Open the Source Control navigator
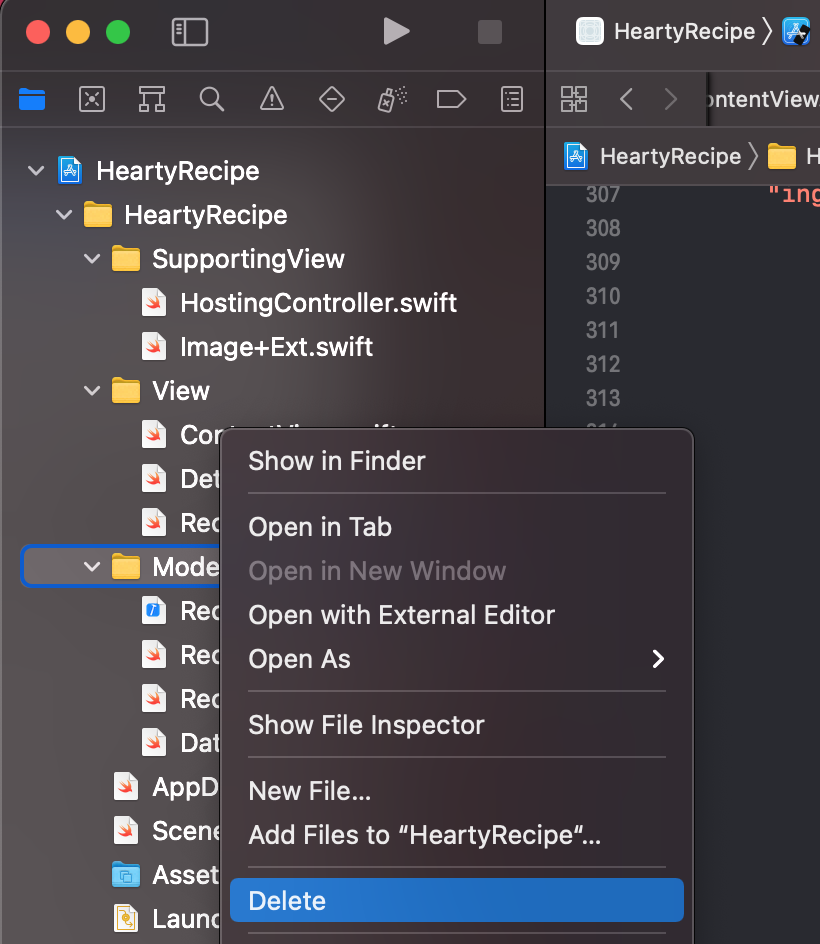The width and height of the screenshot is (820, 944). (x=92, y=99)
